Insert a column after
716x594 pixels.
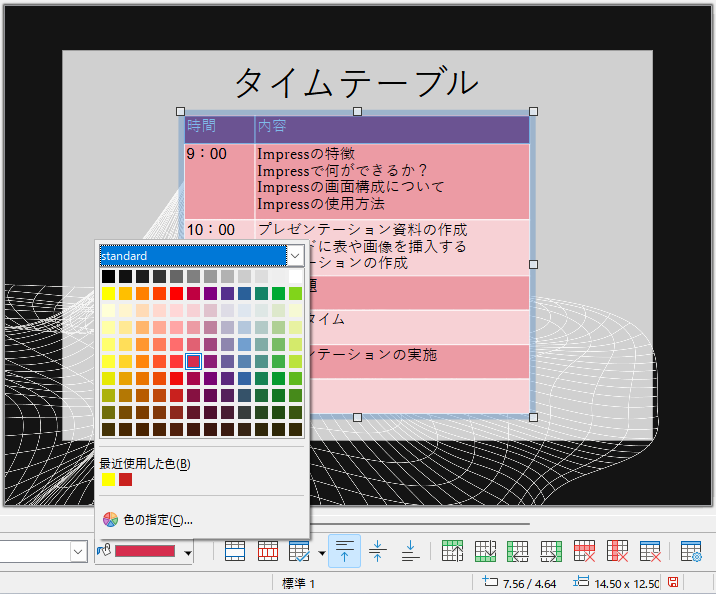pyautogui.click(x=551, y=551)
